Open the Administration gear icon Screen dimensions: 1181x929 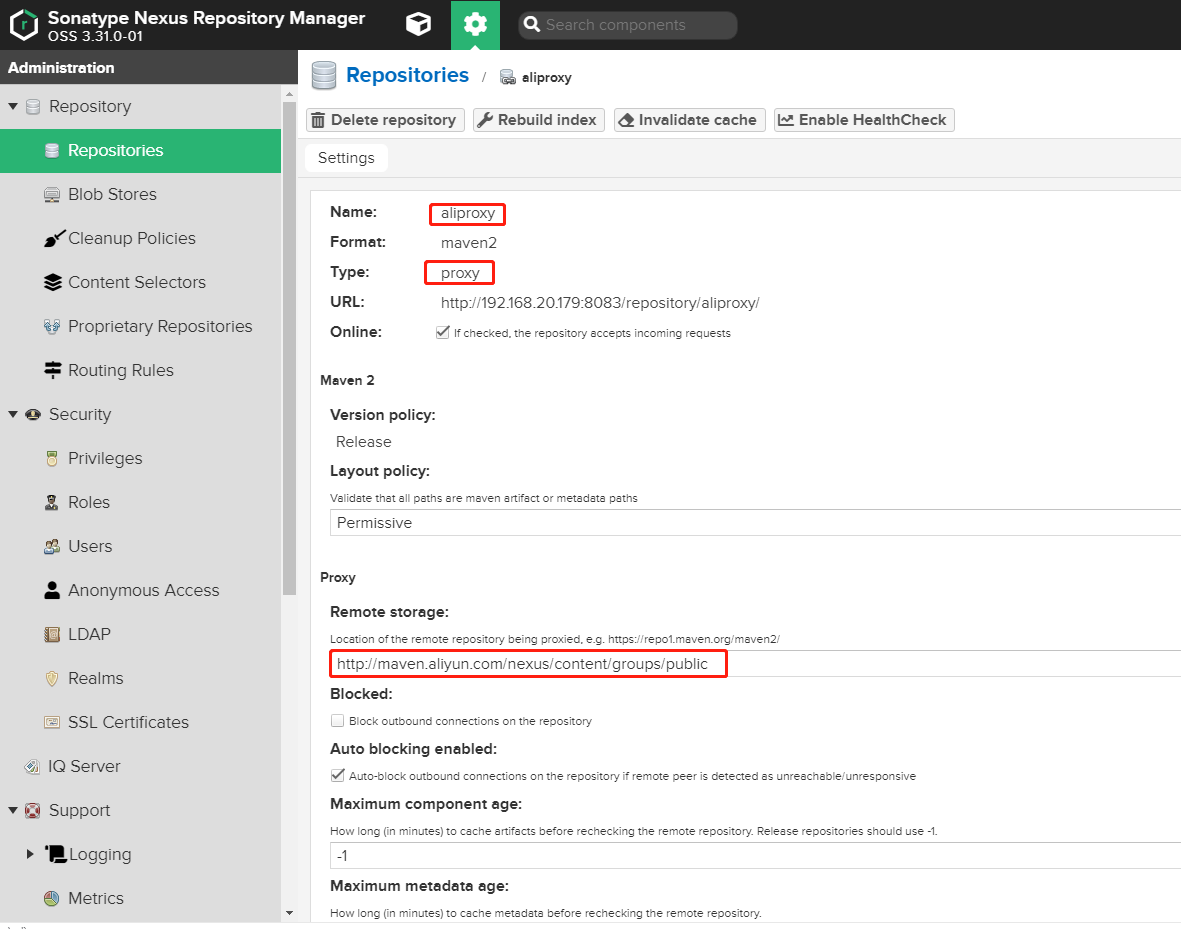(475, 25)
